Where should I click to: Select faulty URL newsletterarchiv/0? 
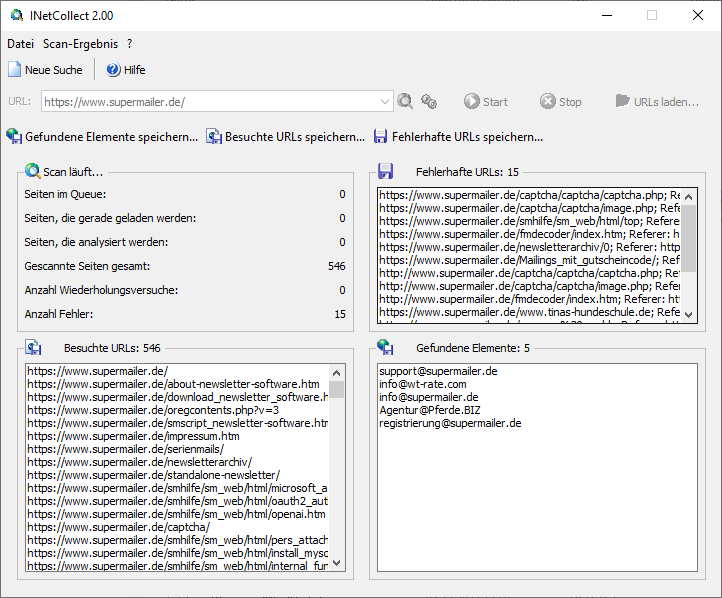click(x=530, y=247)
